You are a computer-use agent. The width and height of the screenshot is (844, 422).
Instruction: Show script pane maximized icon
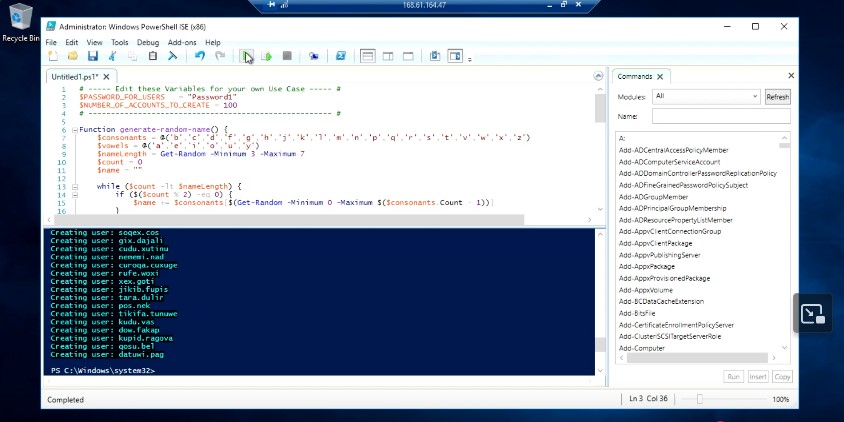(408, 56)
